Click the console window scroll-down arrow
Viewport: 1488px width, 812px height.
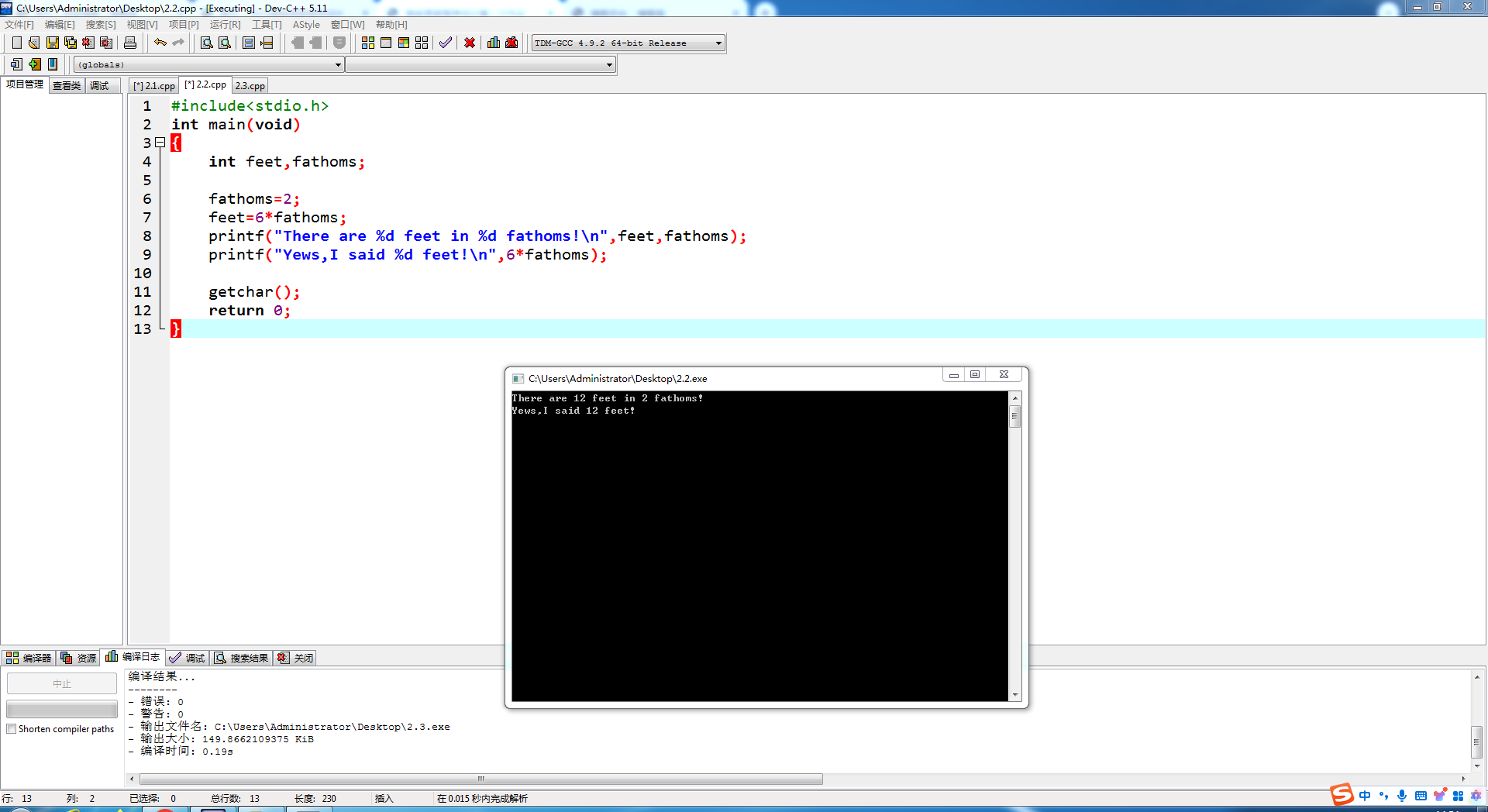click(1015, 695)
